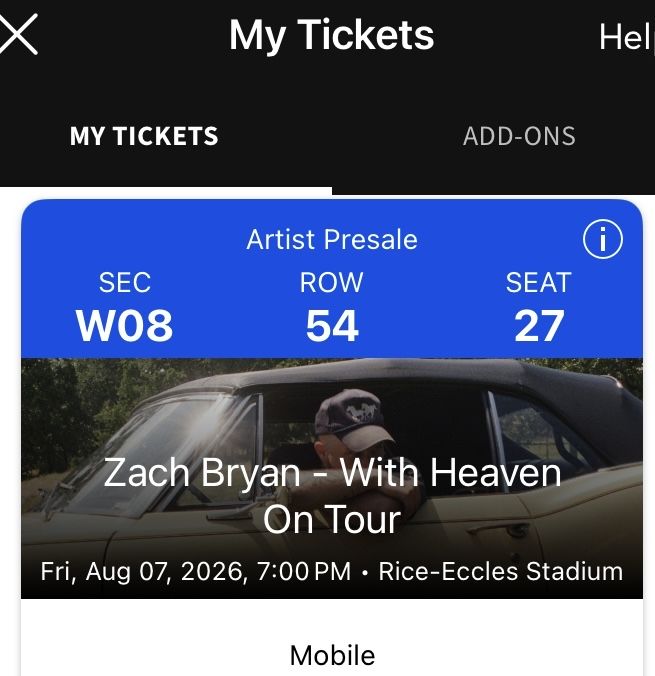655x676 pixels.
Task: Select row number 54
Action: pyautogui.click(x=332, y=325)
